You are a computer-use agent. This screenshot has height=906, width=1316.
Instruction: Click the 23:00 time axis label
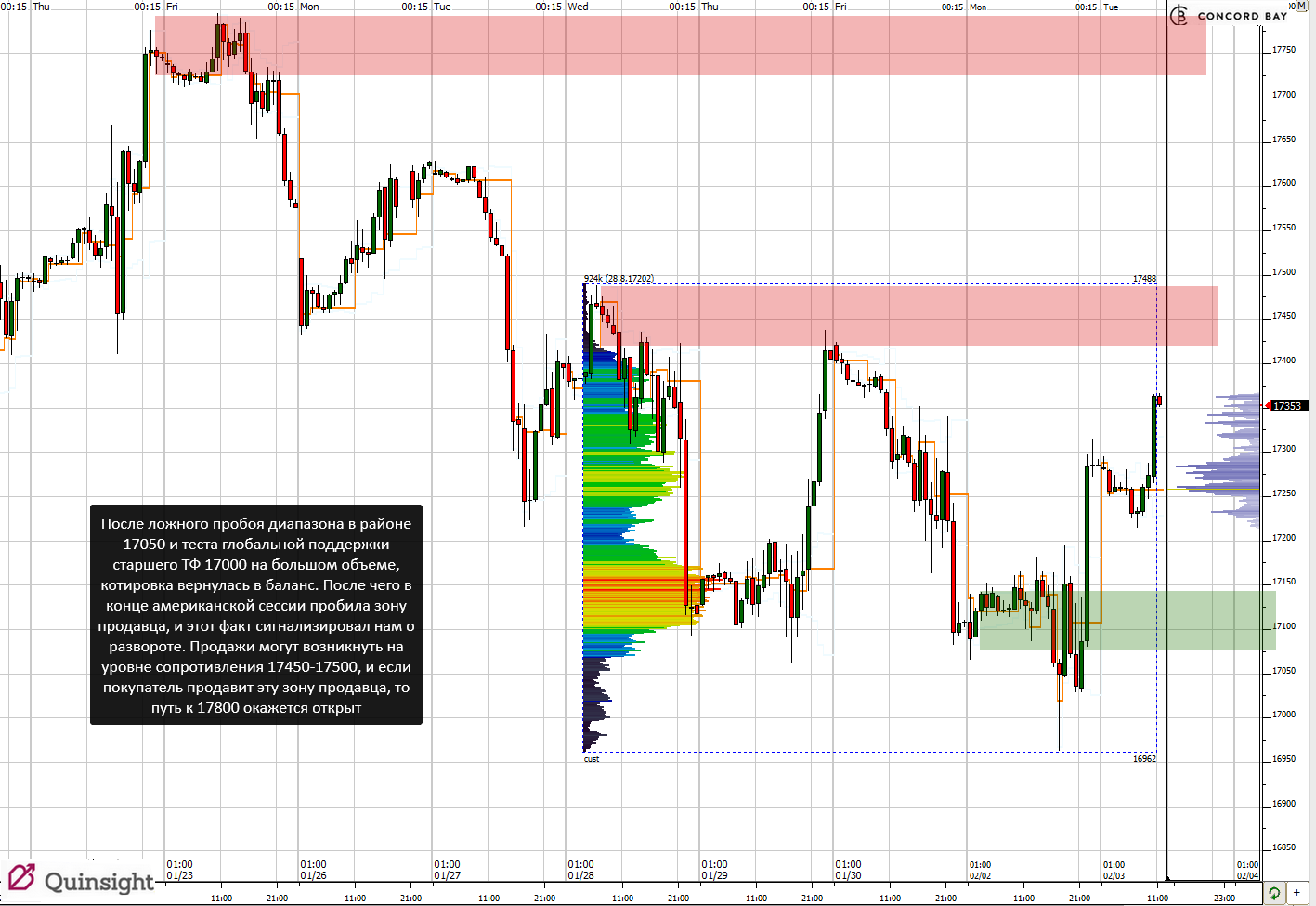click(1225, 898)
